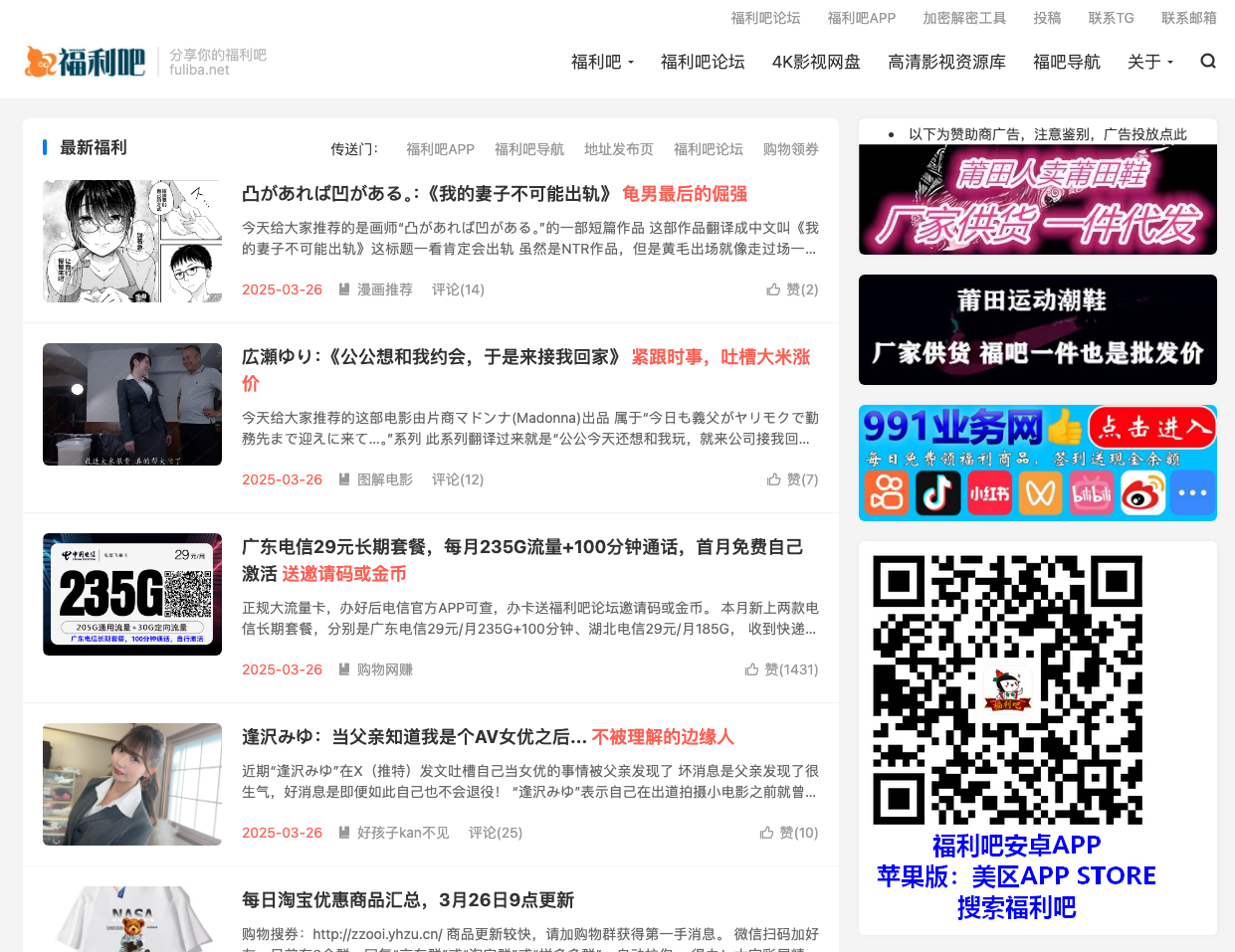This screenshot has width=1235, height=952.
Task: Click 漫画推荐 category book icon
Action: (344, 289)
